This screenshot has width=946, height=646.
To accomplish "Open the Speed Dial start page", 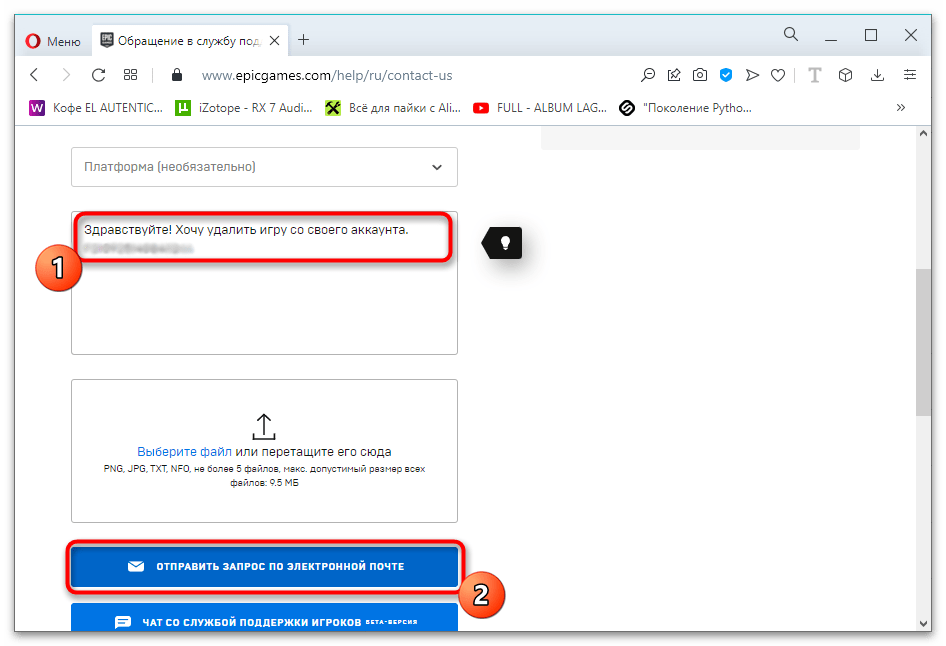I will (130, 75).
